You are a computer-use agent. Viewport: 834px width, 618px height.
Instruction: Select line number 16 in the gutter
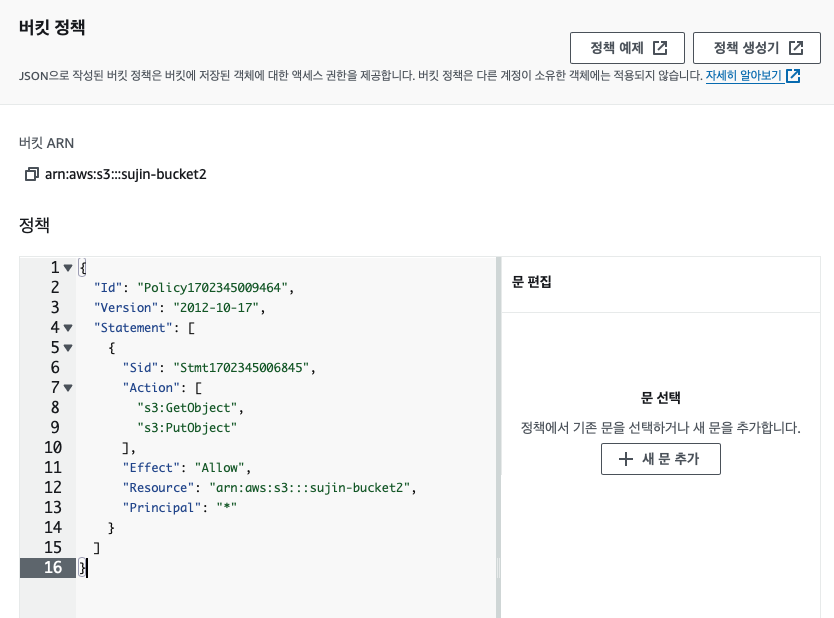click(x=53, y=567)
